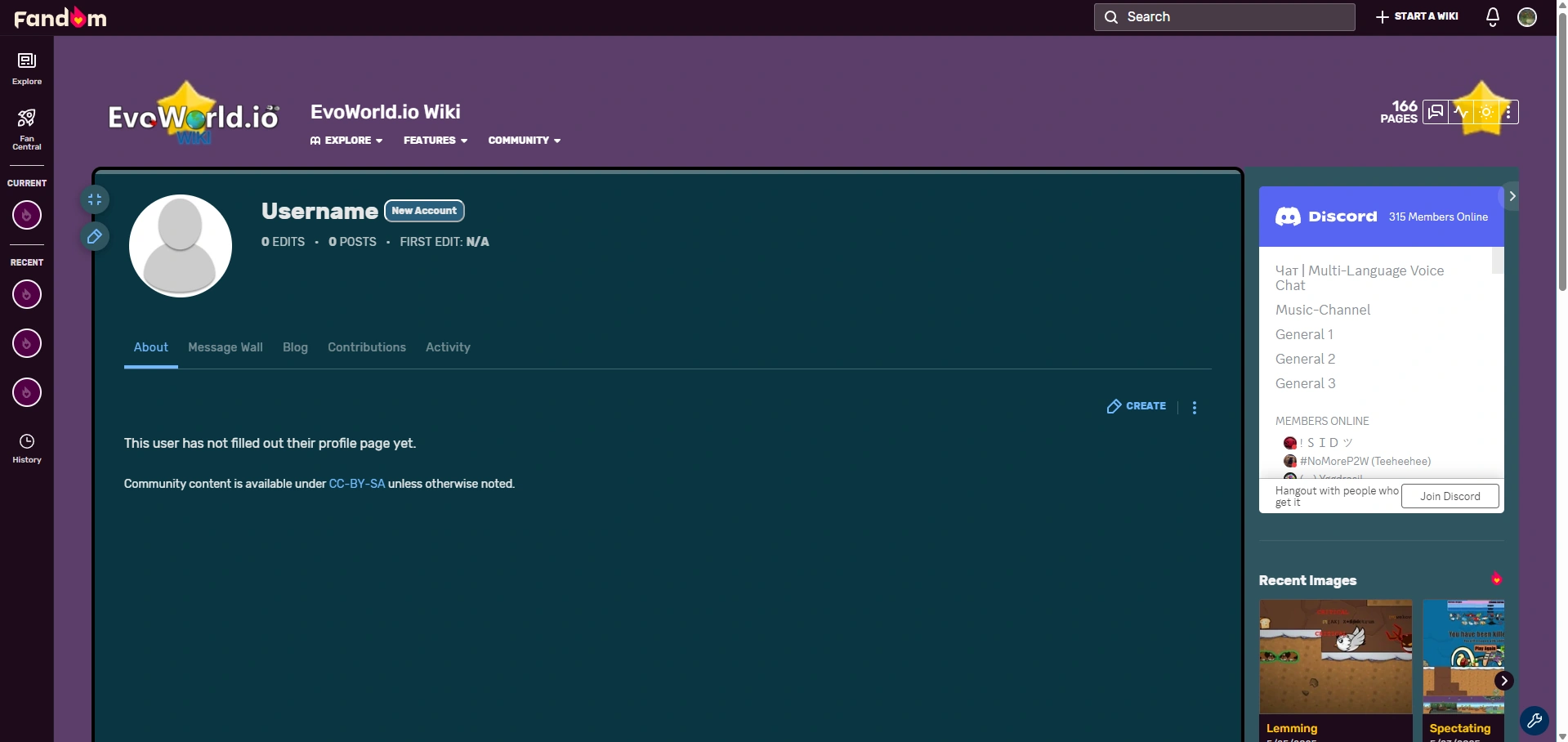
Task: Open the CC-BY-SA license link
Action: tap(357, 484)
